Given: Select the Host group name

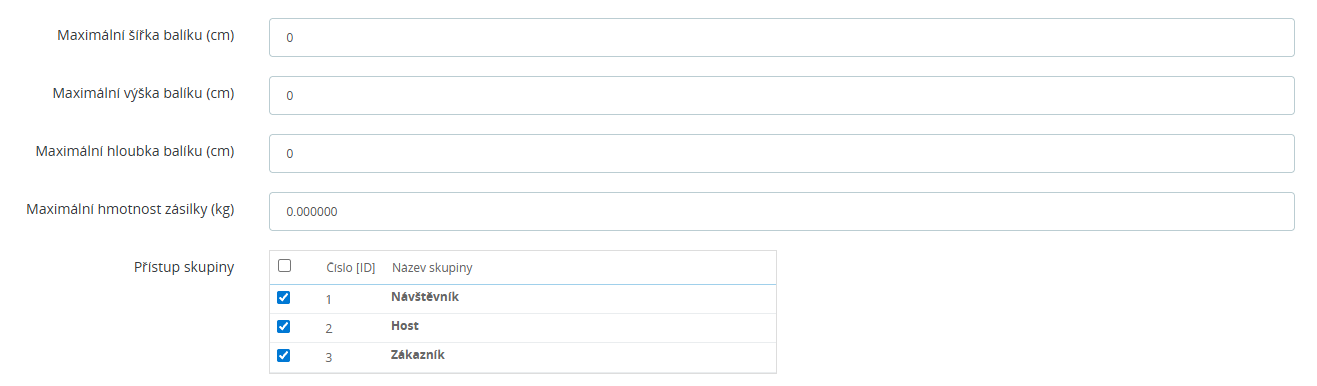Looking at the screenshot, I should tap(405, 326).
